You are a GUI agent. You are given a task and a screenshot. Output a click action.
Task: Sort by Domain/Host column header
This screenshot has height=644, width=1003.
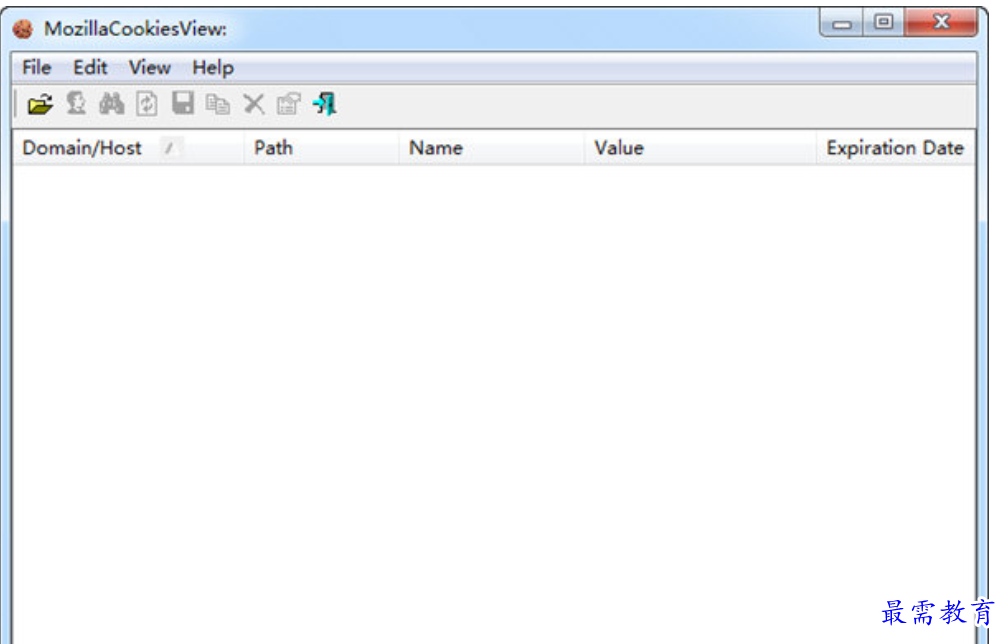pyautogui.click(x=128, y=148)
